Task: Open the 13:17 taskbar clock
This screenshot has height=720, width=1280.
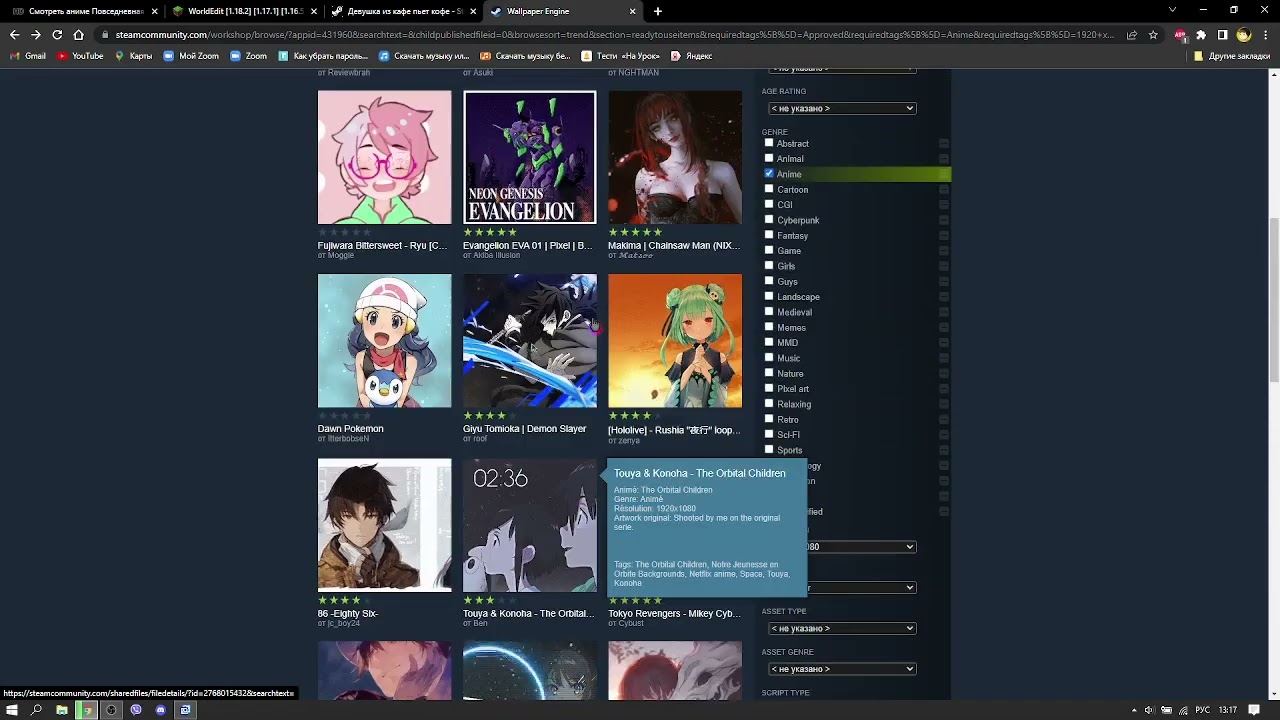Action: (1228, 710)
